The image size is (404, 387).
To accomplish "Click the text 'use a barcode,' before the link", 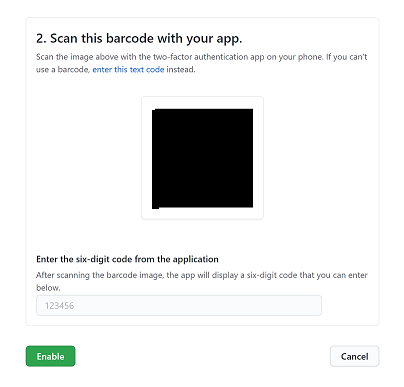I will click(63, 70).
